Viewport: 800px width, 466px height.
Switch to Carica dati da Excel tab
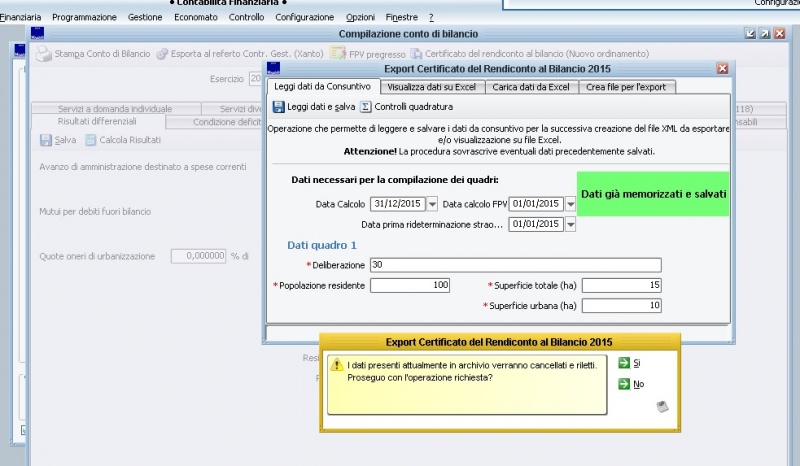531,87
